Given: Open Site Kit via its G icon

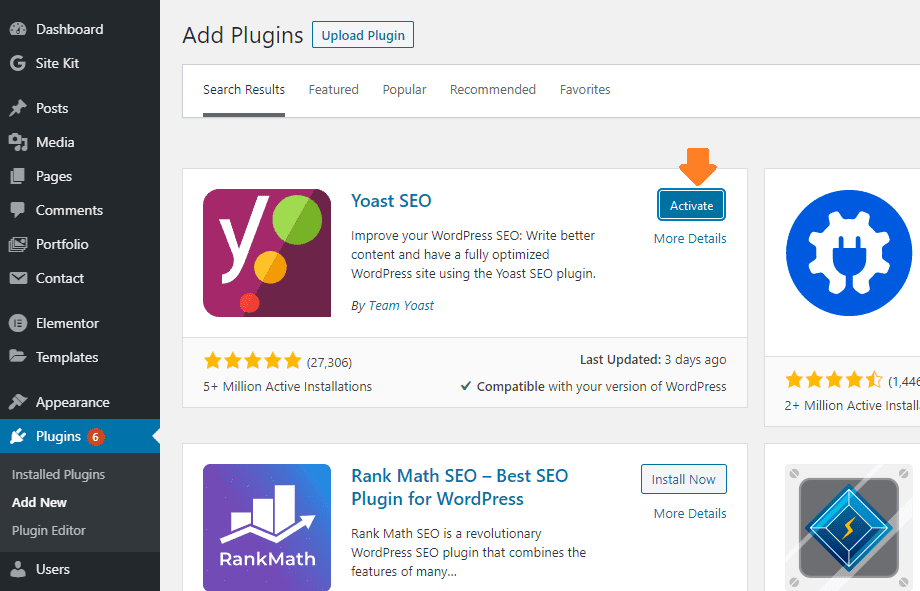Looking at the screenshot, I should (17, 63).
